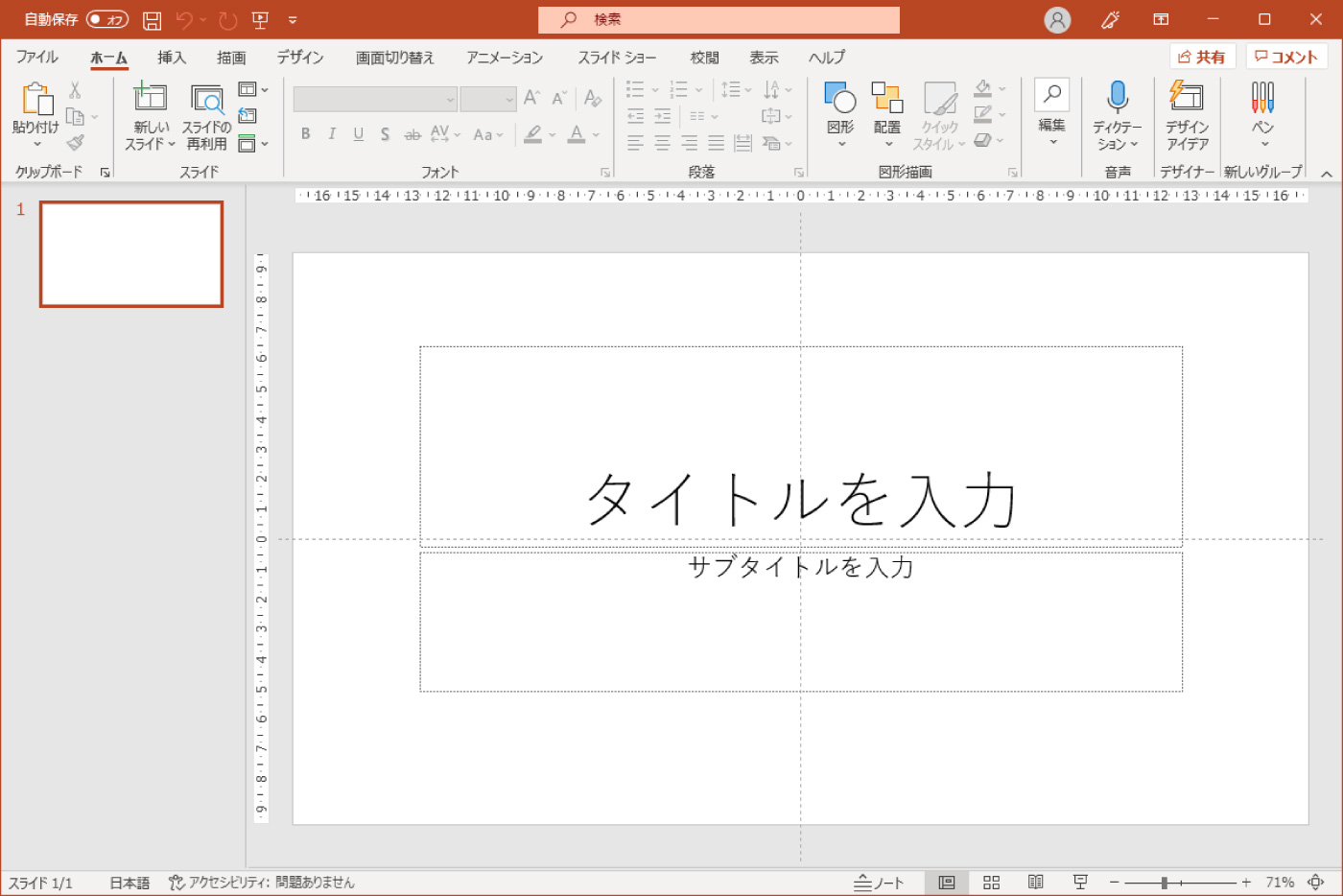
Task: Toggle text Shadow (S) formatting
Action: point(385,134)
